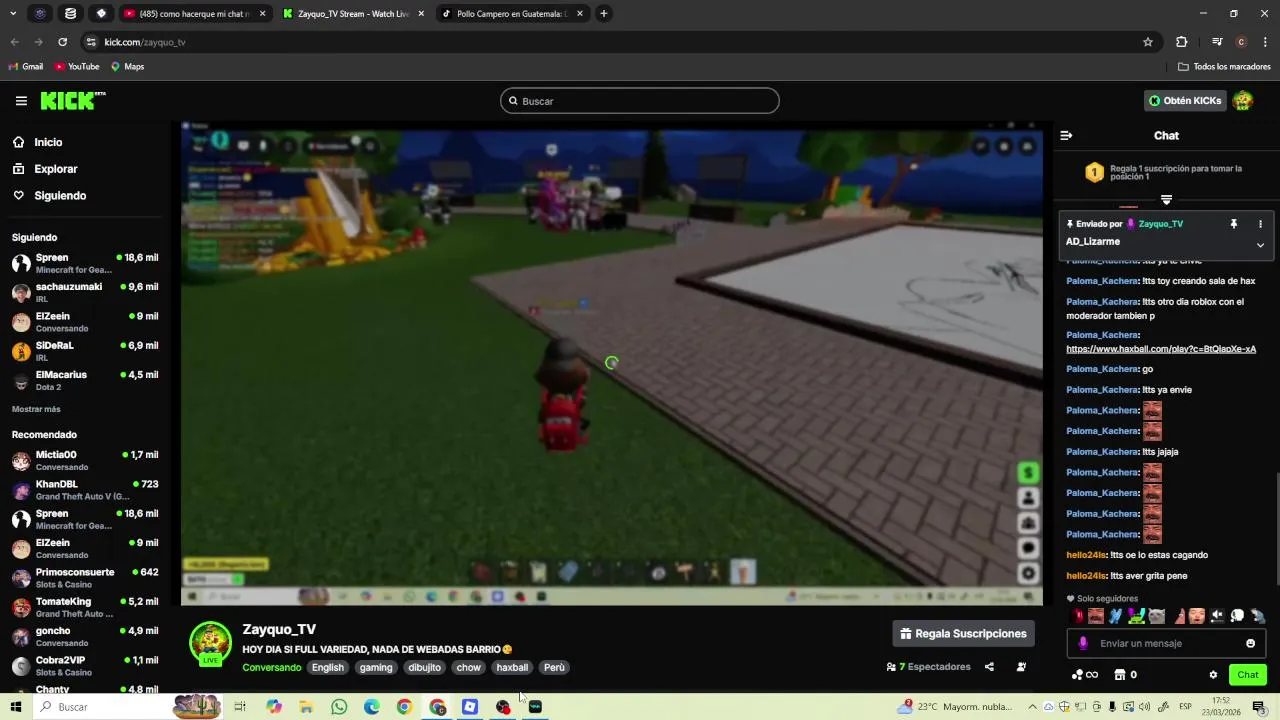Open the Kick hamburger menu
This screenshot has width=1280, height=720.
tap(21, 101)
